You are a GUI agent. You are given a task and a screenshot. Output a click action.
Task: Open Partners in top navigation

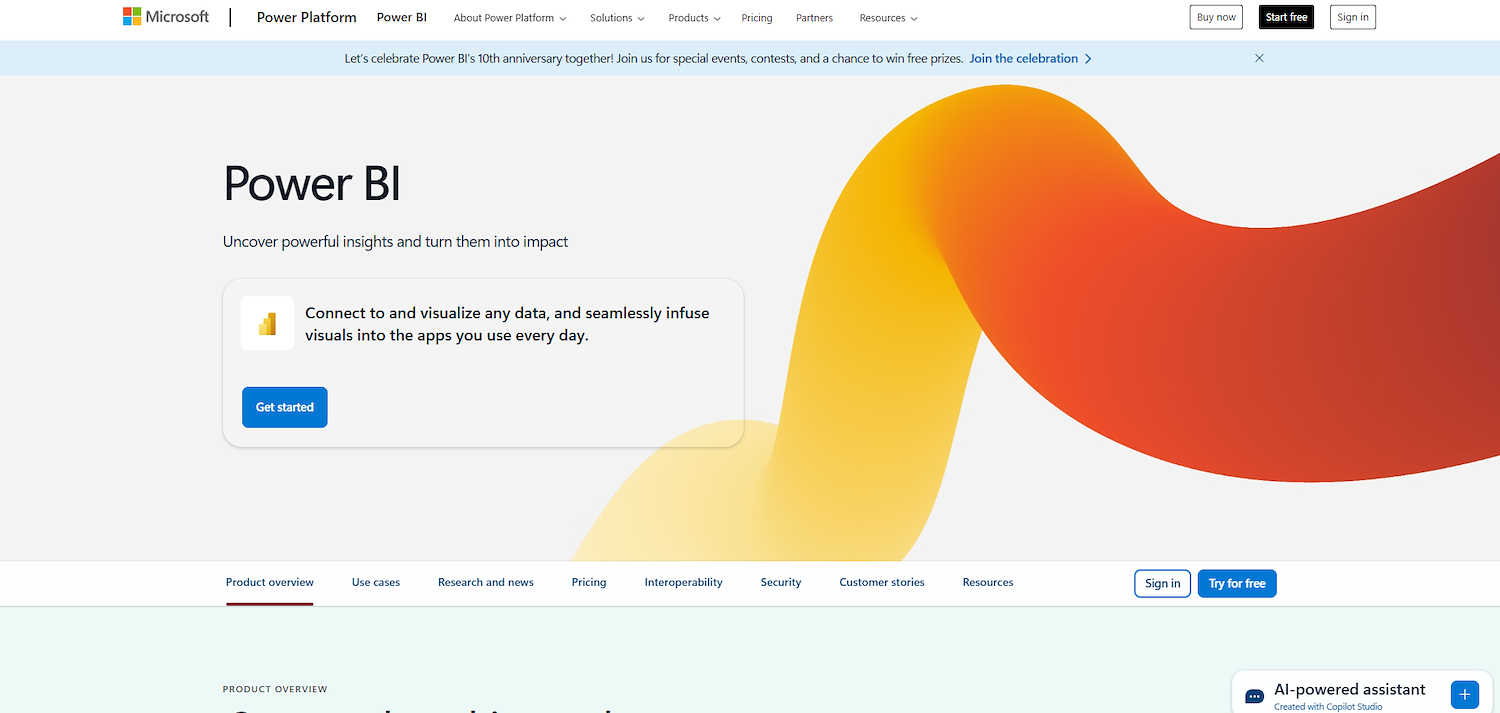[814, 18]
